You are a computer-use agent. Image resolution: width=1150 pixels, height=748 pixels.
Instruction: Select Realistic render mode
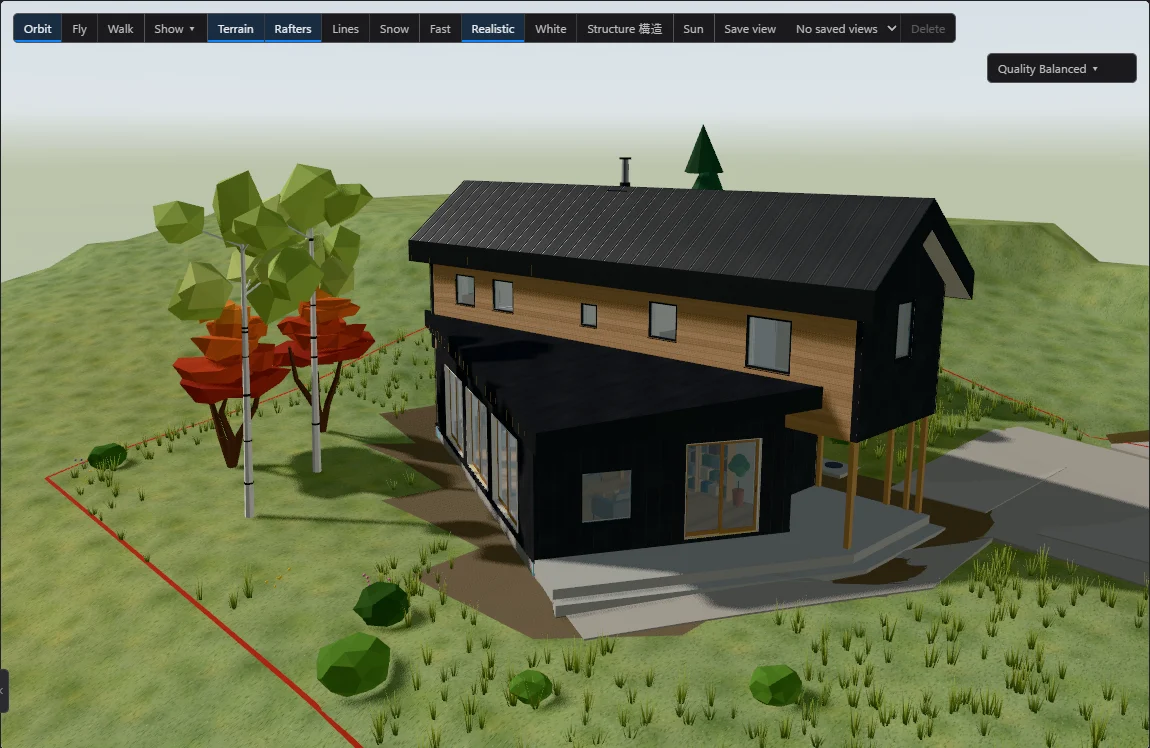[493, 29]
